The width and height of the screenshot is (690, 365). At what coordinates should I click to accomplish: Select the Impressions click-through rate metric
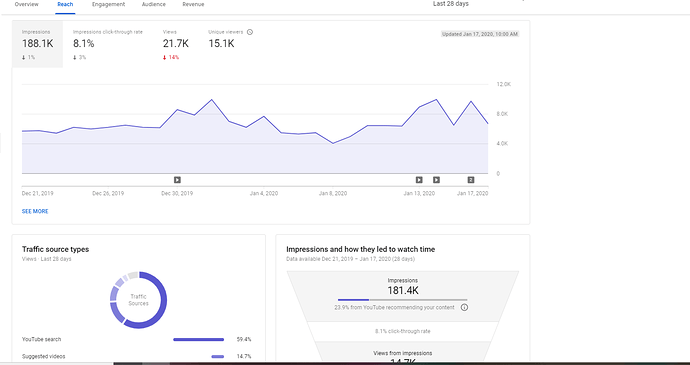(108, 44)
